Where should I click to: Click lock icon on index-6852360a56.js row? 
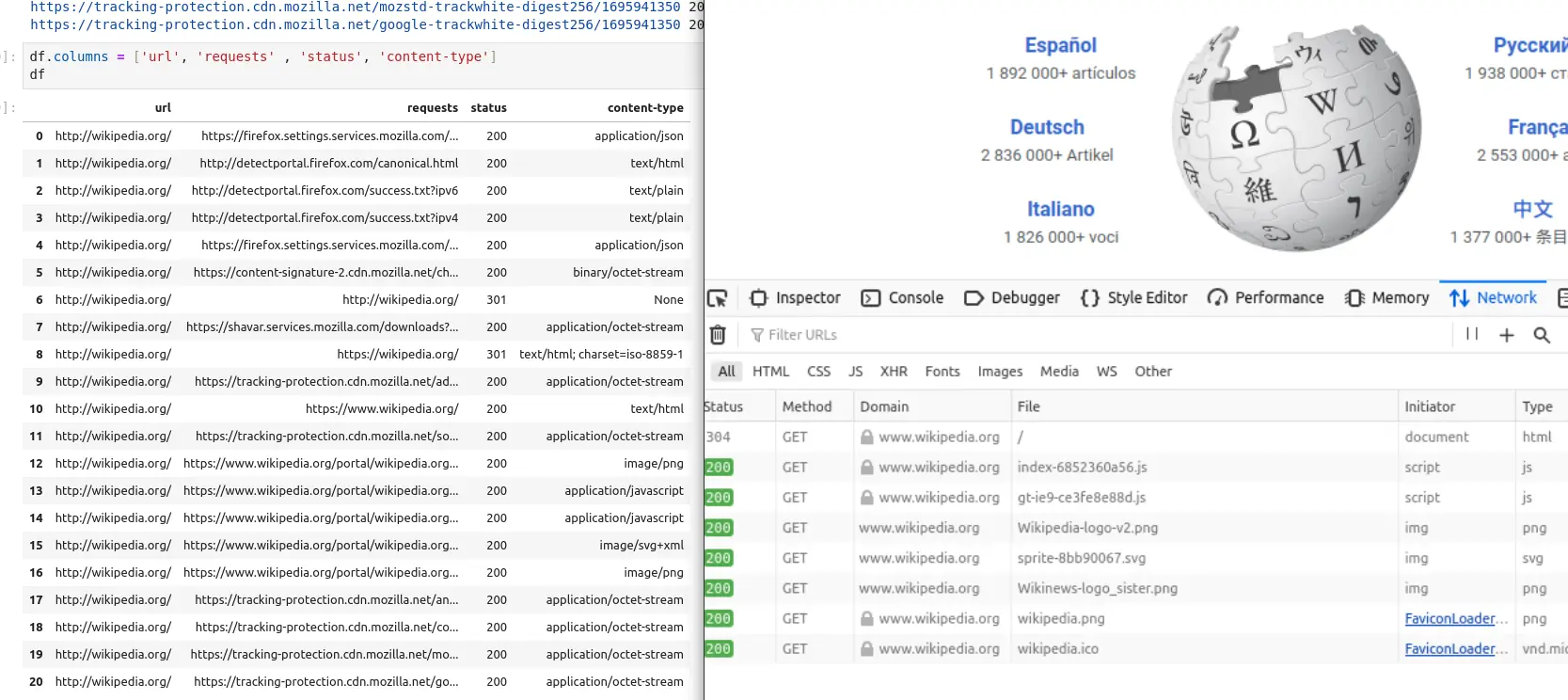[867, 468]
